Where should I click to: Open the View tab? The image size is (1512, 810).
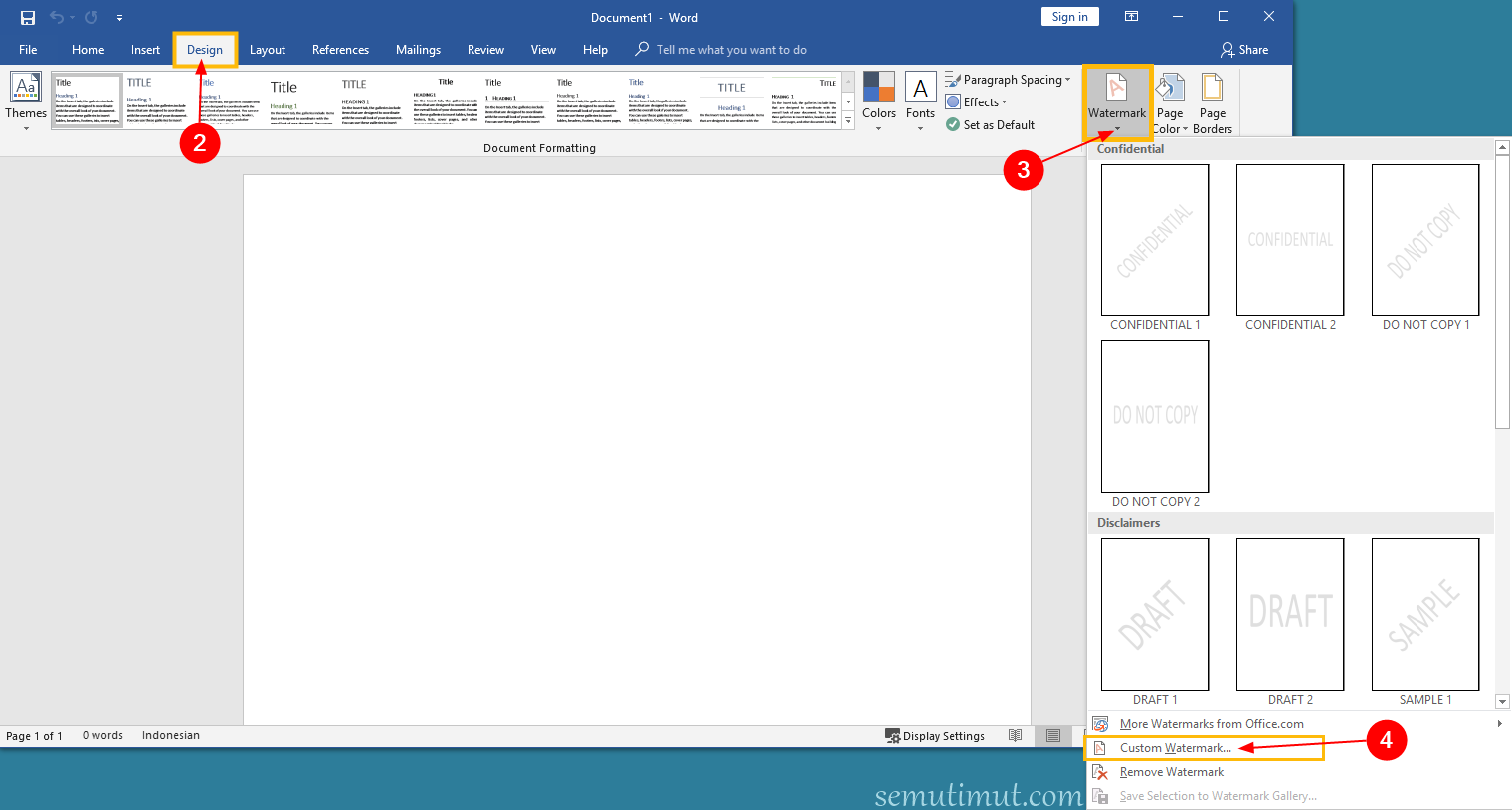pyautogui.click(x=543, y=50)
